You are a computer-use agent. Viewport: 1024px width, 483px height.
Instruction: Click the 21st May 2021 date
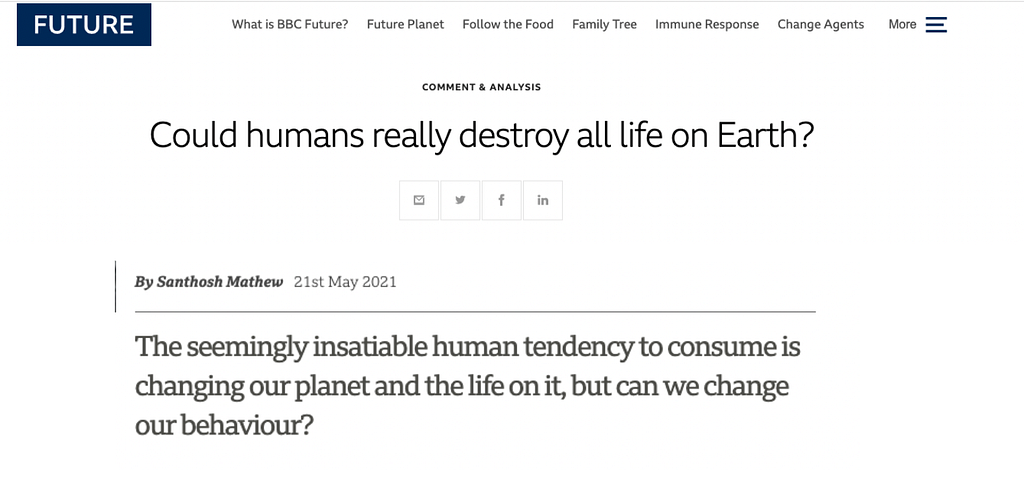[x=345, y=282]
